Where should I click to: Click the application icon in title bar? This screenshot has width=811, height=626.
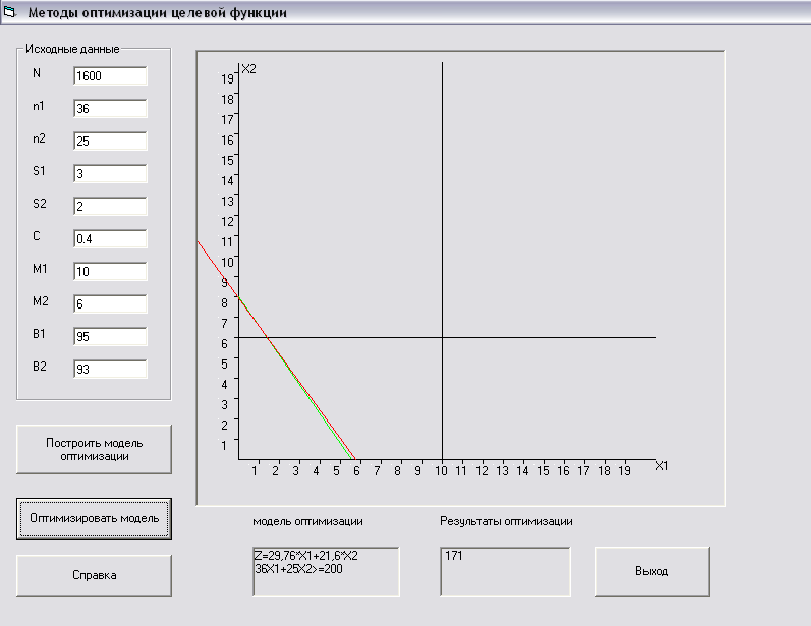tap(9, 11)
